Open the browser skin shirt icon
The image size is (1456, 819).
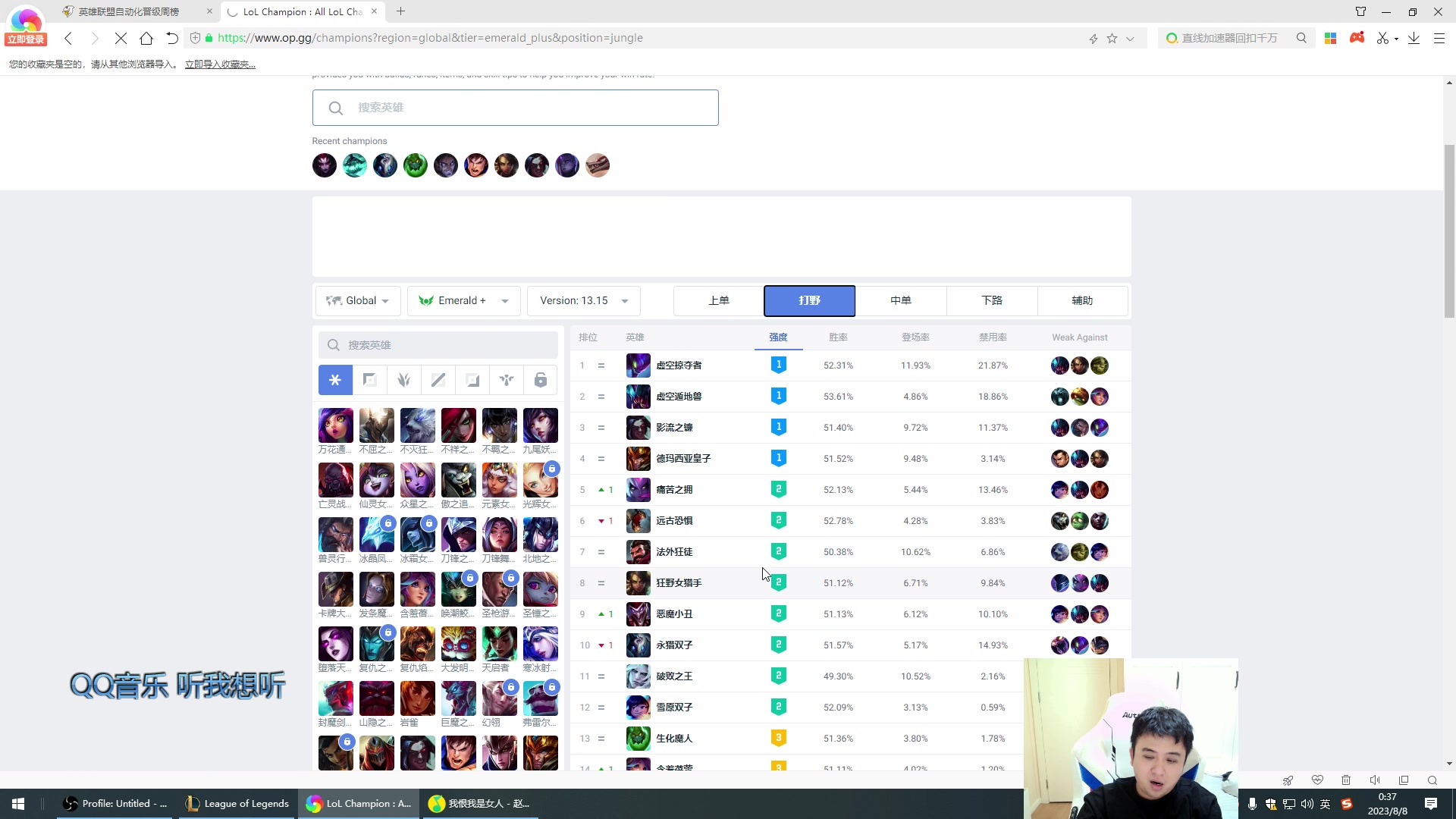click(x=1361, y=11)
